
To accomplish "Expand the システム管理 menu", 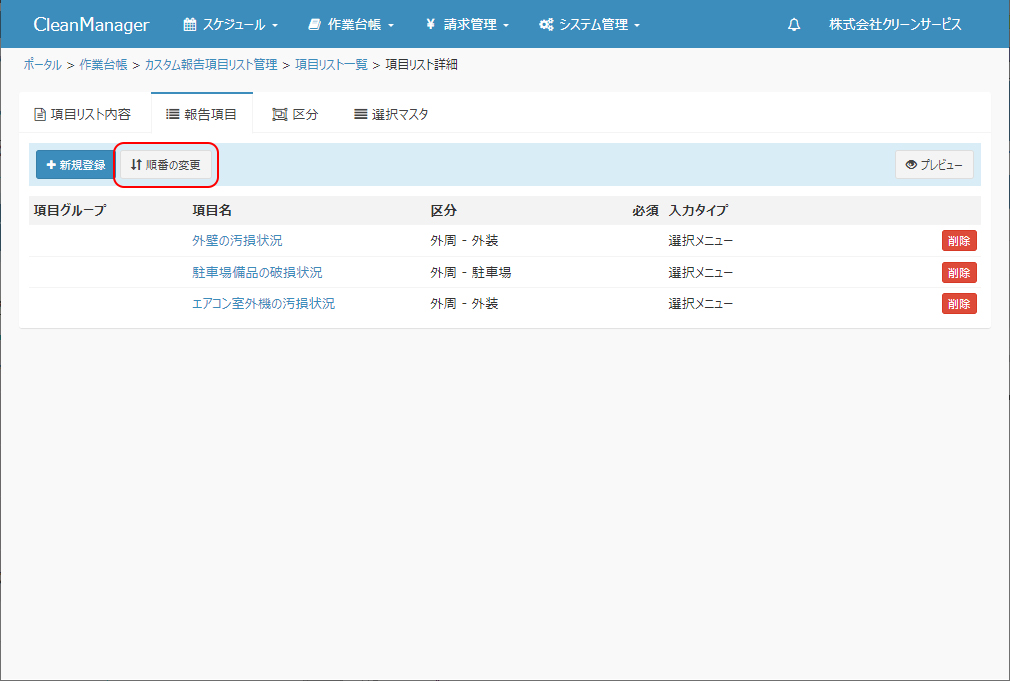I will click(x=589, y=25).
